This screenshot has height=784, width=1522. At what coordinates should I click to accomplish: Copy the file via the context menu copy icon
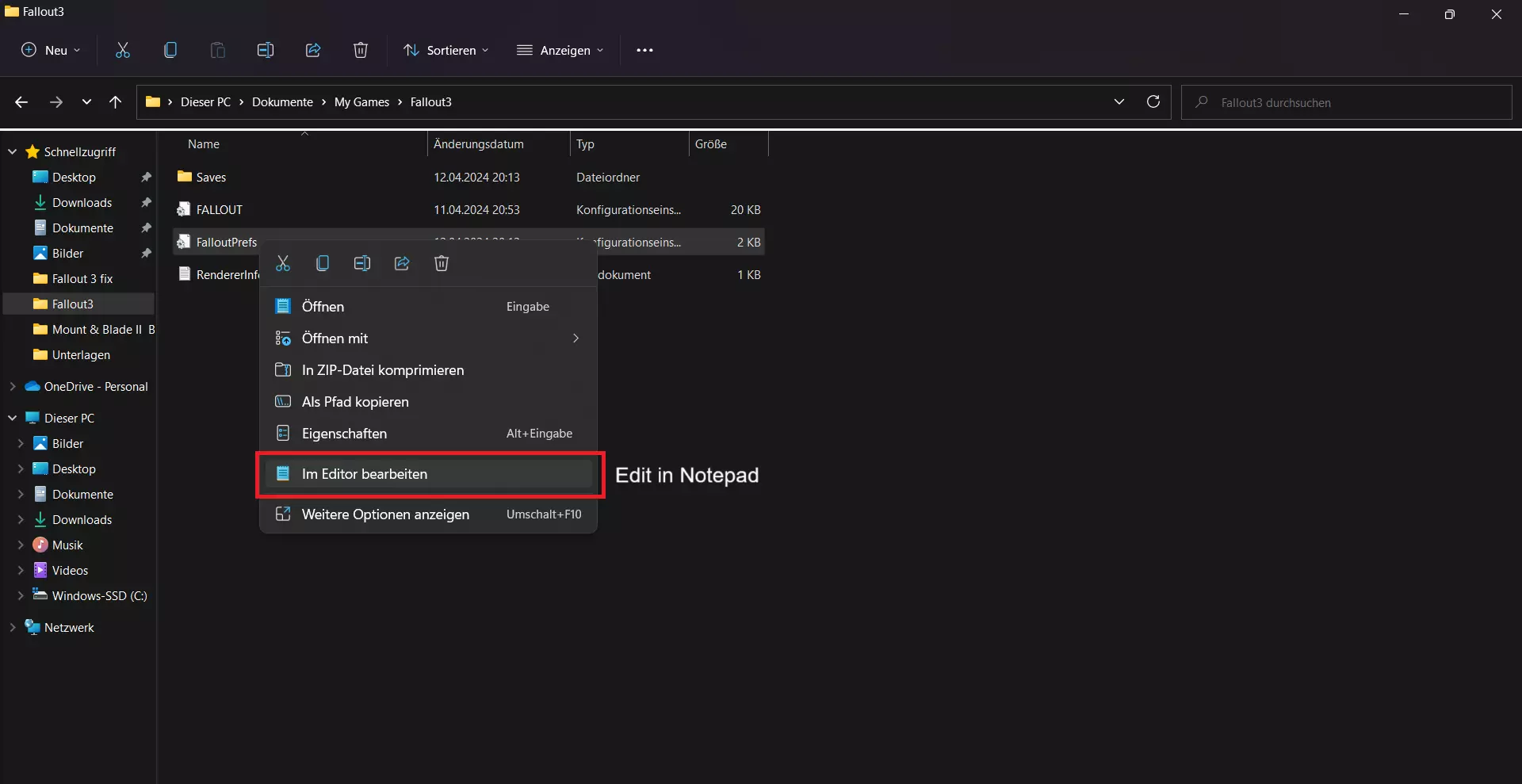(323, 263)
